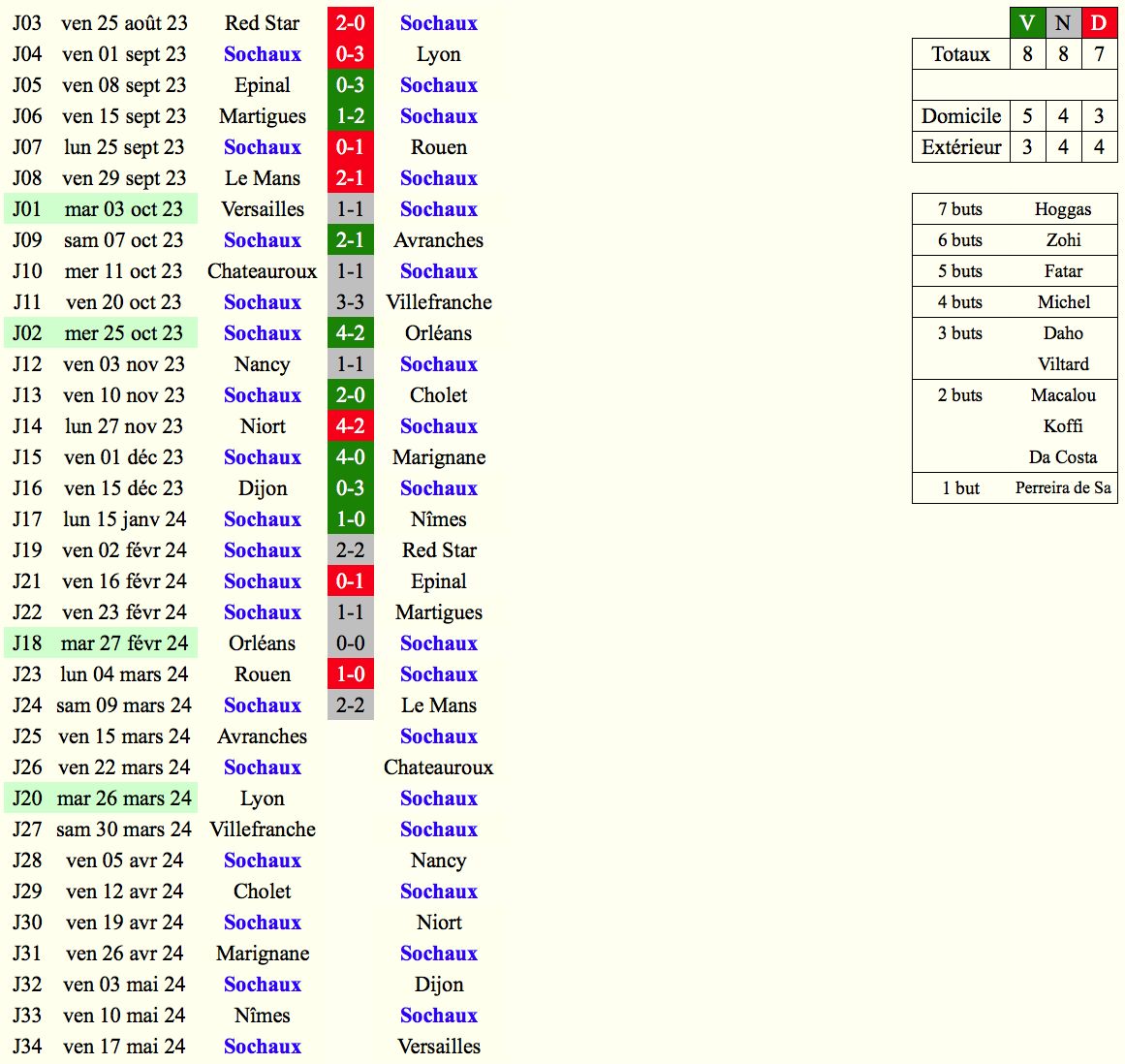
Task: Click Lyon in the J20 row
Action: point(263,798)
